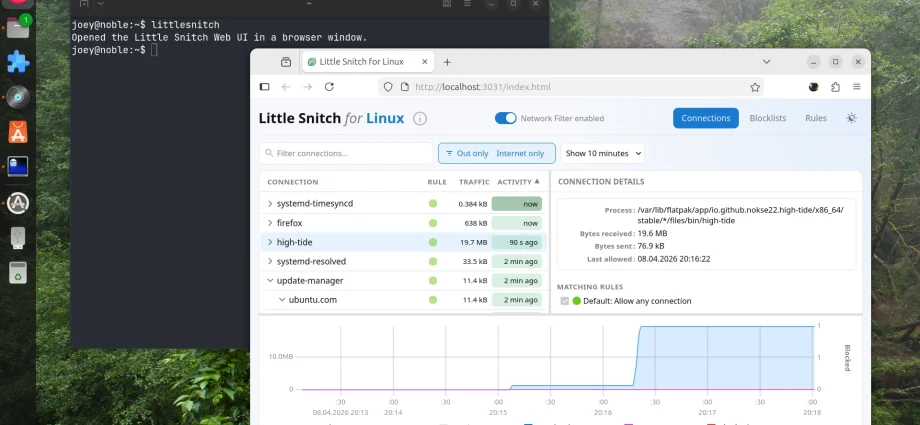Open the Software Updater dock icon
The height and width of the screenshot is (425, 920).
click(x=18, y=203)
